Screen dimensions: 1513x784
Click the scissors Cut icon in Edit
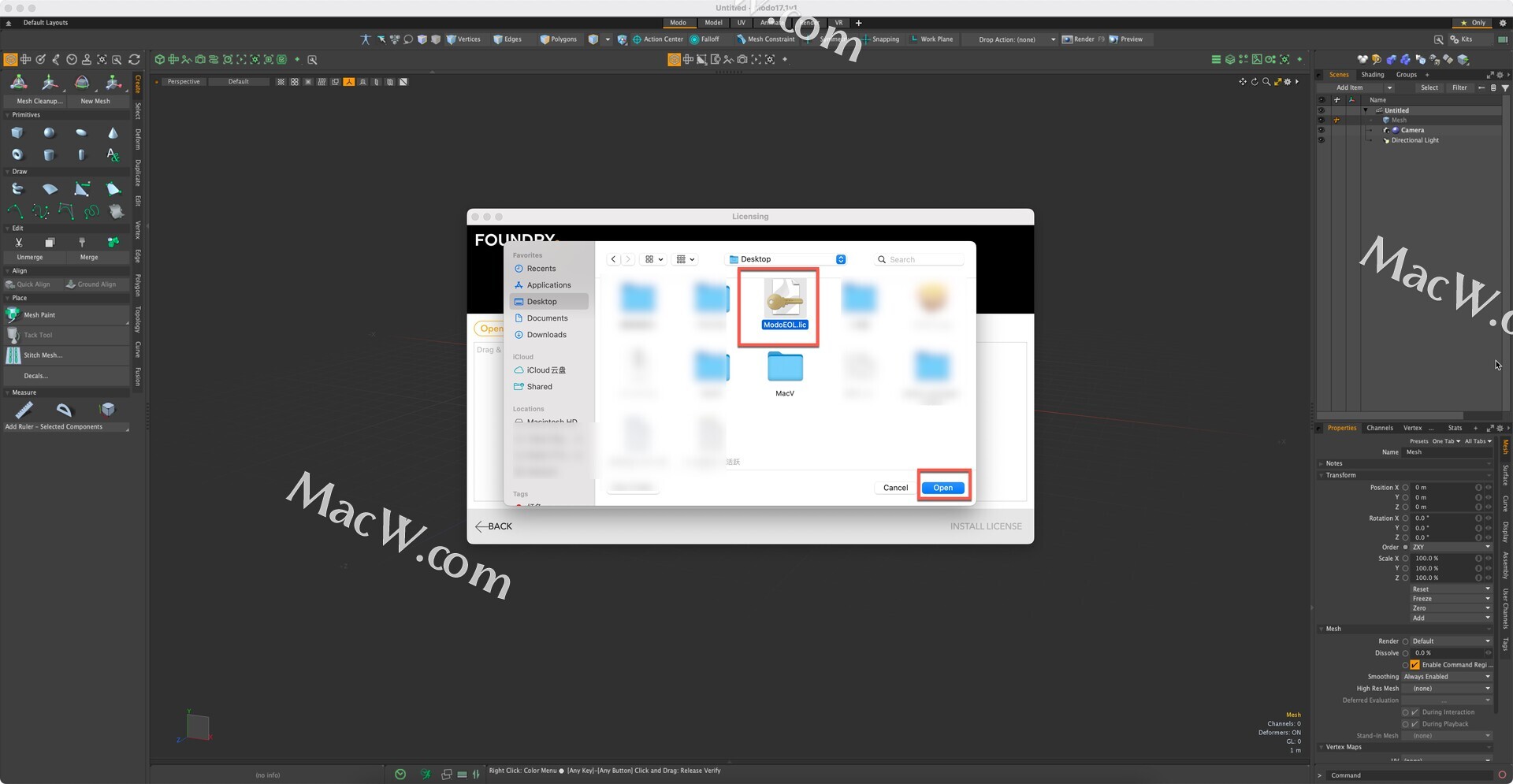coord(19,242)
